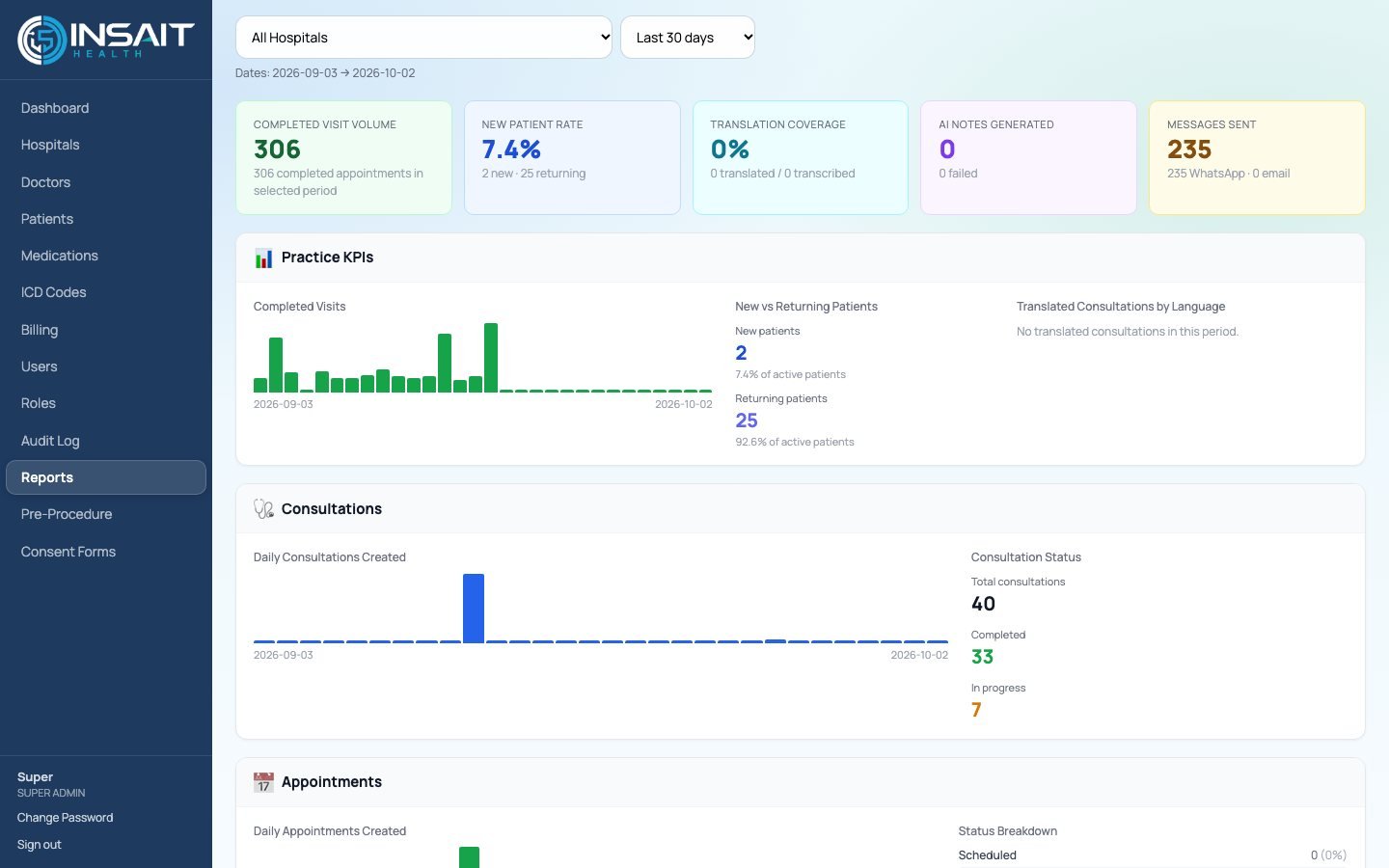Click the Completed Visit Volume card
Screen dimensions: 1389x868
point(343,157)
